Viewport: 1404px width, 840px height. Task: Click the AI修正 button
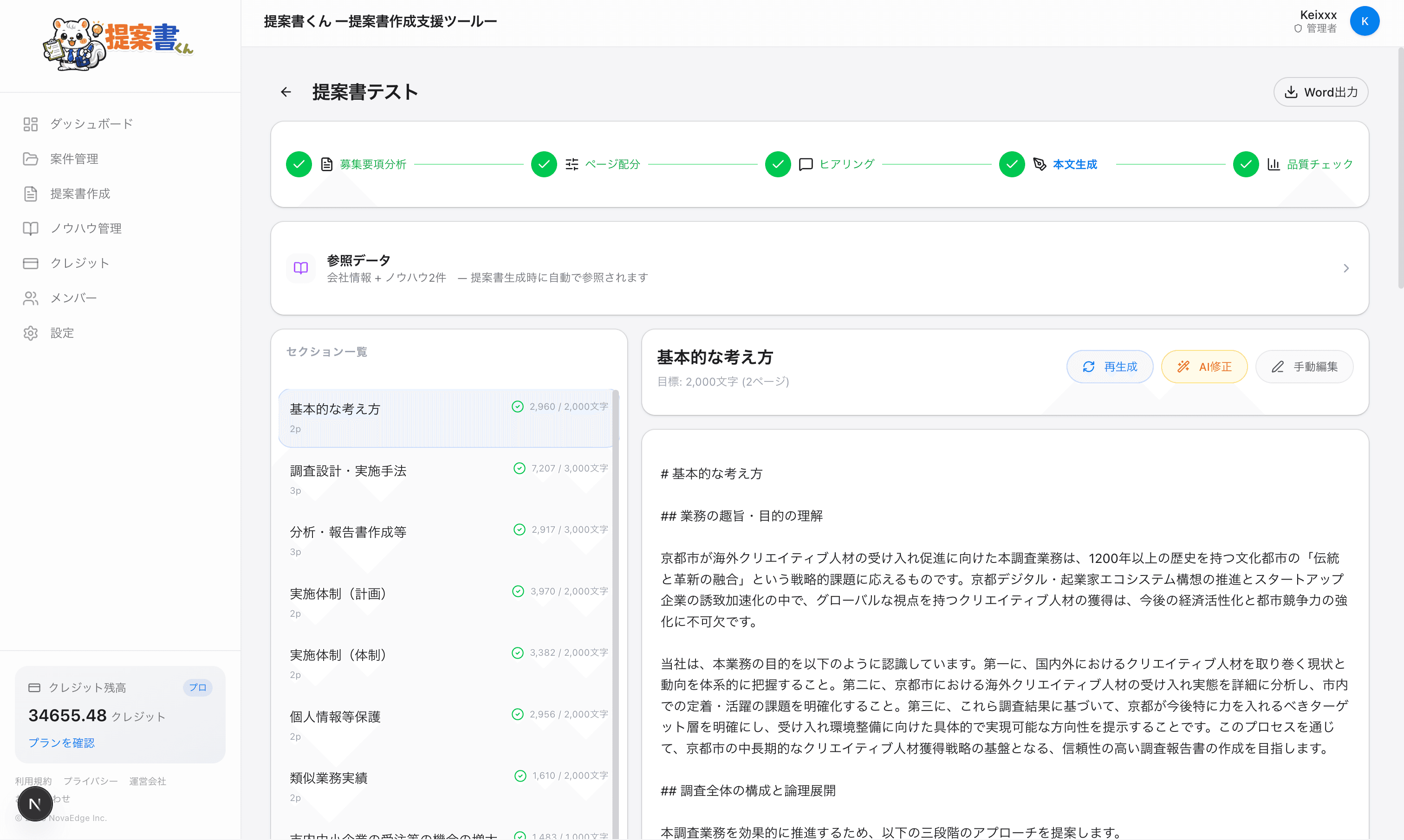coord(1204,366)
